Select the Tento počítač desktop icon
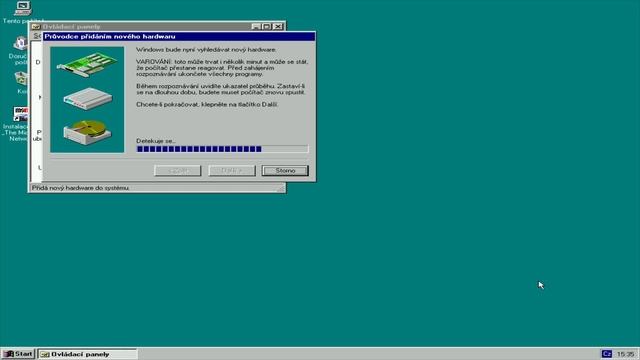This screenshot has height=360, width=640. (22, 12)
